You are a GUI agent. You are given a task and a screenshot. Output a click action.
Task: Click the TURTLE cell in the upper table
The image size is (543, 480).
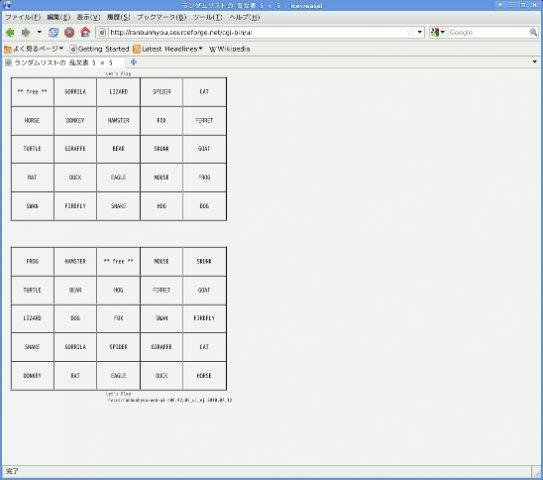[x=33, y=149]
